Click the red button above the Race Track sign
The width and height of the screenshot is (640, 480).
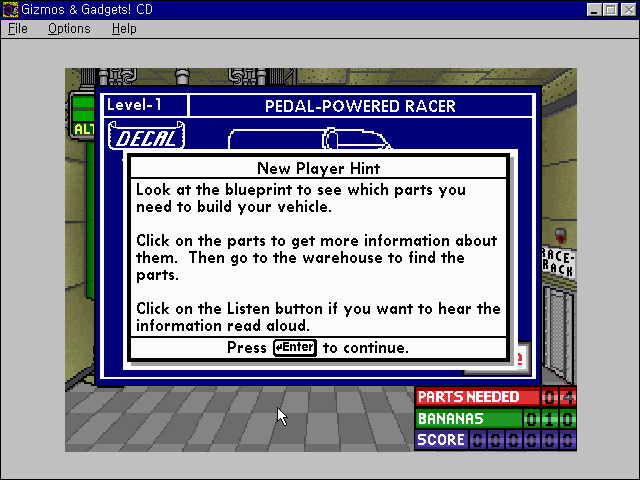pos(560,236)
